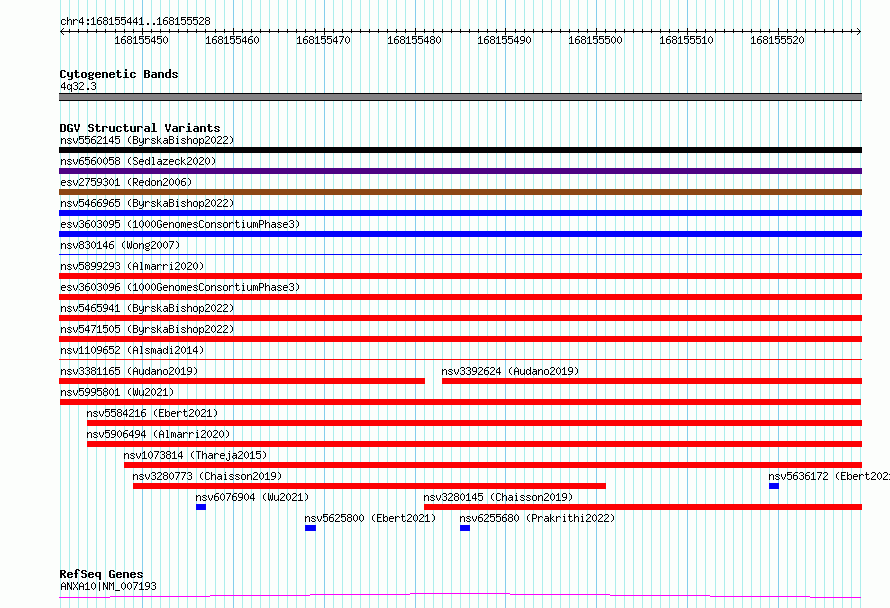Click ruler position 168155520
Image resolution: width=890 pixels, height=608 pixels.
778,40
